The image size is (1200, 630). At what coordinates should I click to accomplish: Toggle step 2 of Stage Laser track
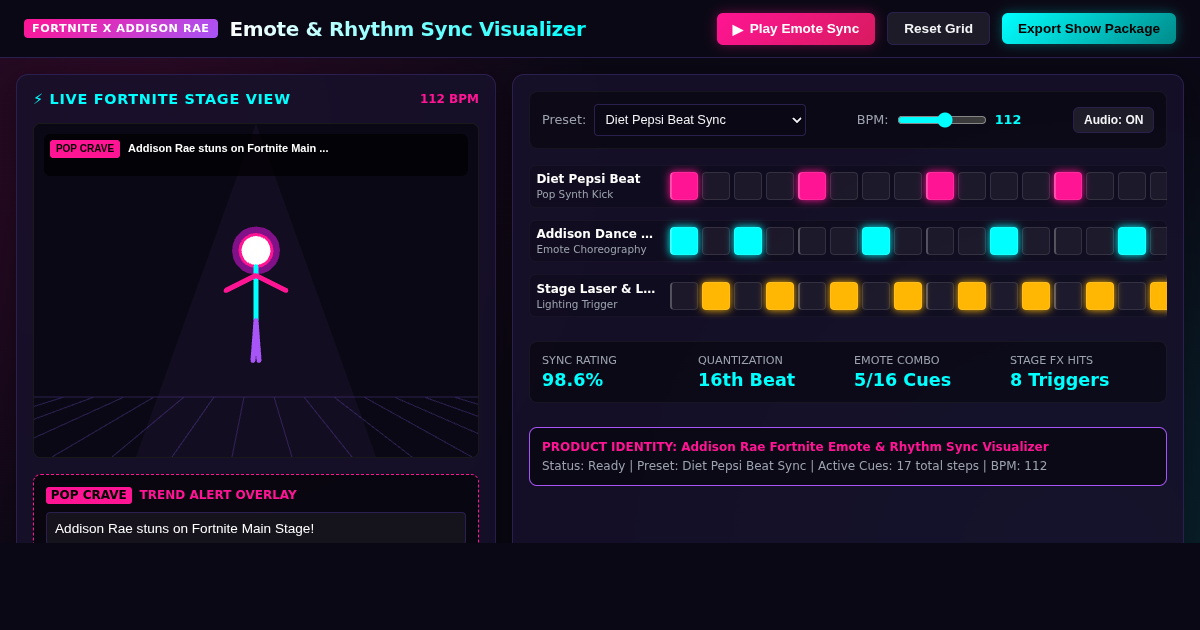pos(716,296)
